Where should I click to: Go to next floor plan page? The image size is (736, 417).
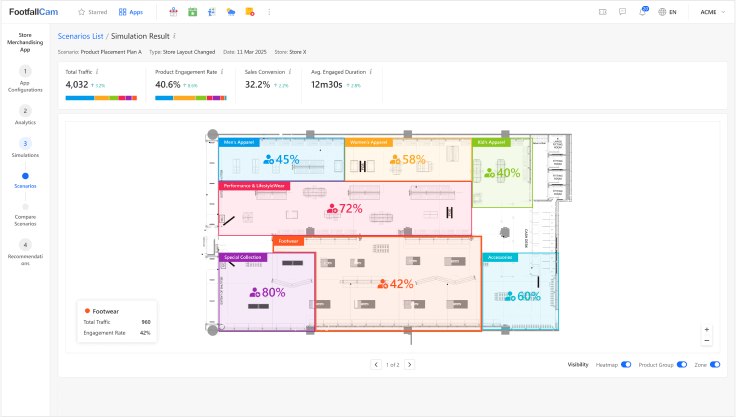409,365
